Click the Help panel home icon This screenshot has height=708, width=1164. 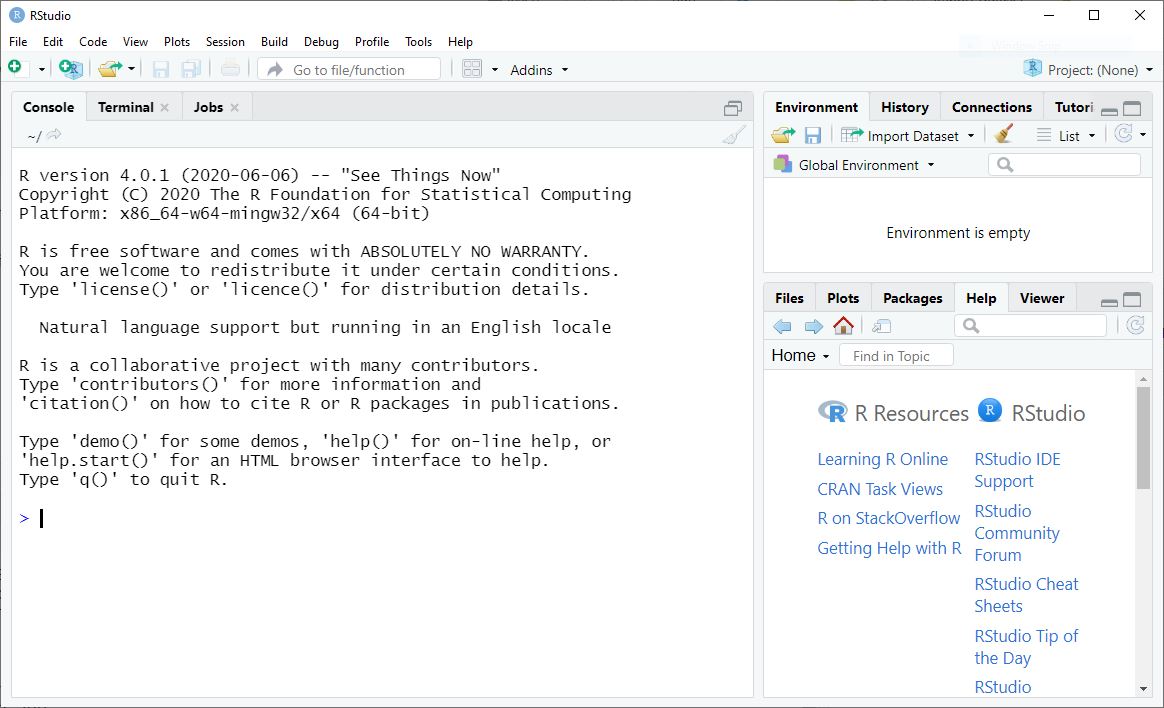[842, 326]
